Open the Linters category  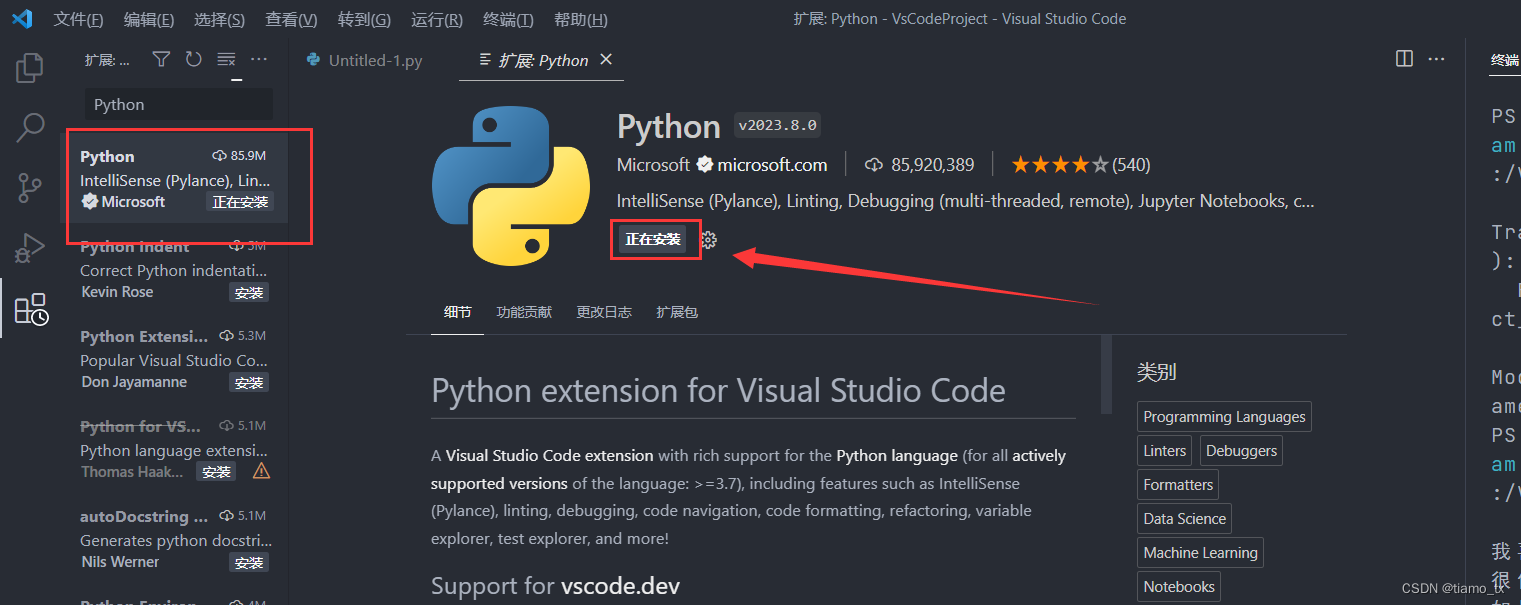point(1164,451)
